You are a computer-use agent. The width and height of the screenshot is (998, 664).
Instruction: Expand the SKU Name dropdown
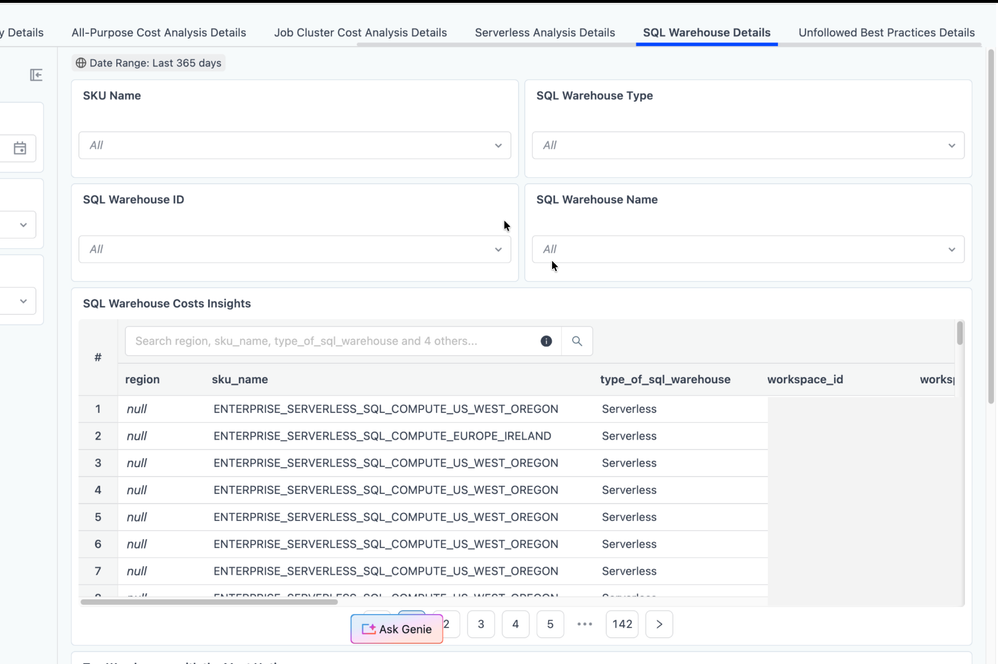click(x=295, y=145)
